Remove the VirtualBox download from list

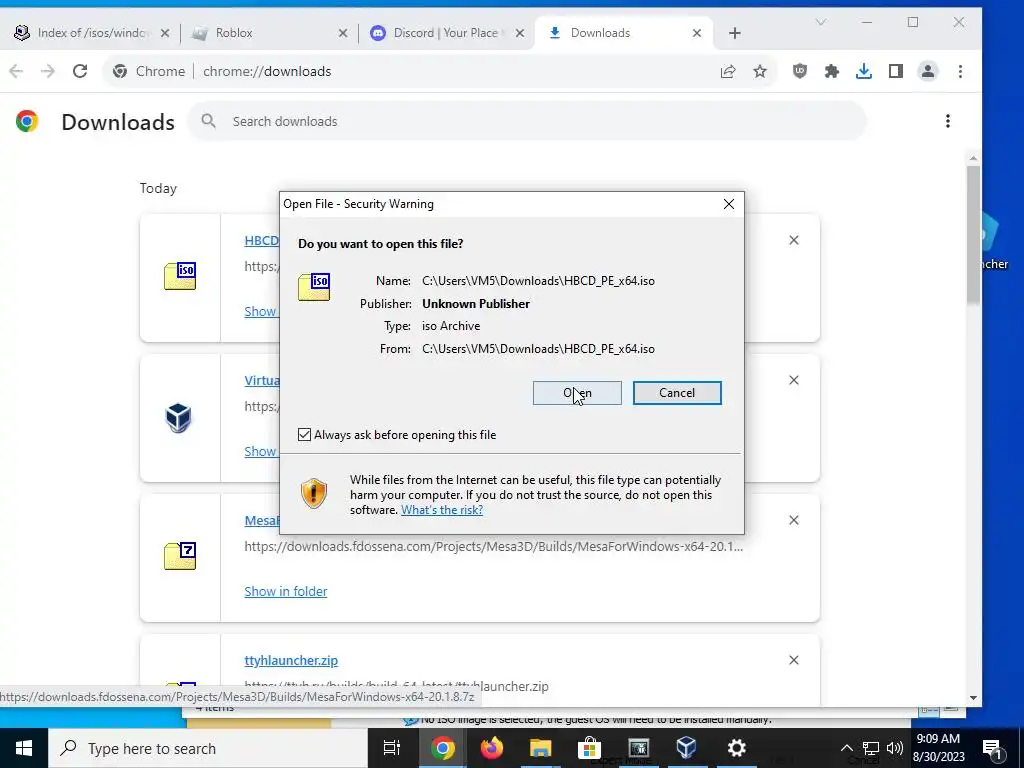[793, 380]
